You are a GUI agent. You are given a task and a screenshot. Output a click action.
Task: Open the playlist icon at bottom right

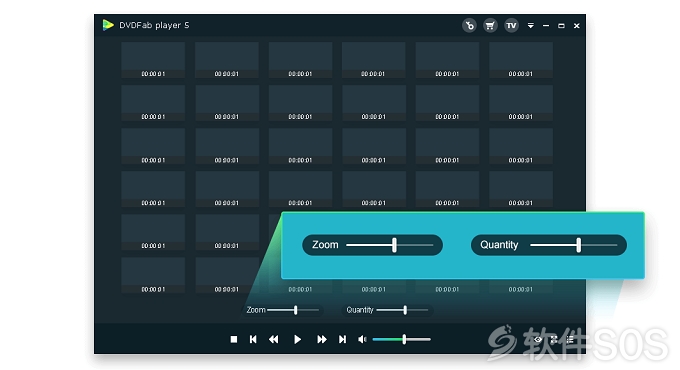570,339
